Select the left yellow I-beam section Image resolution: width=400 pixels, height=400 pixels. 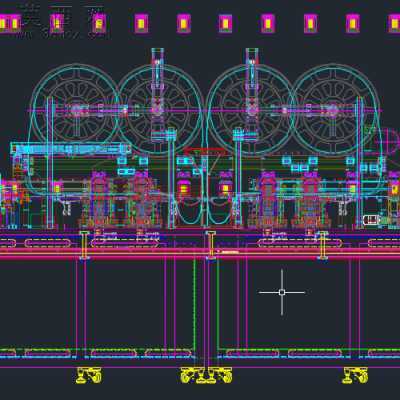point(84,245)
